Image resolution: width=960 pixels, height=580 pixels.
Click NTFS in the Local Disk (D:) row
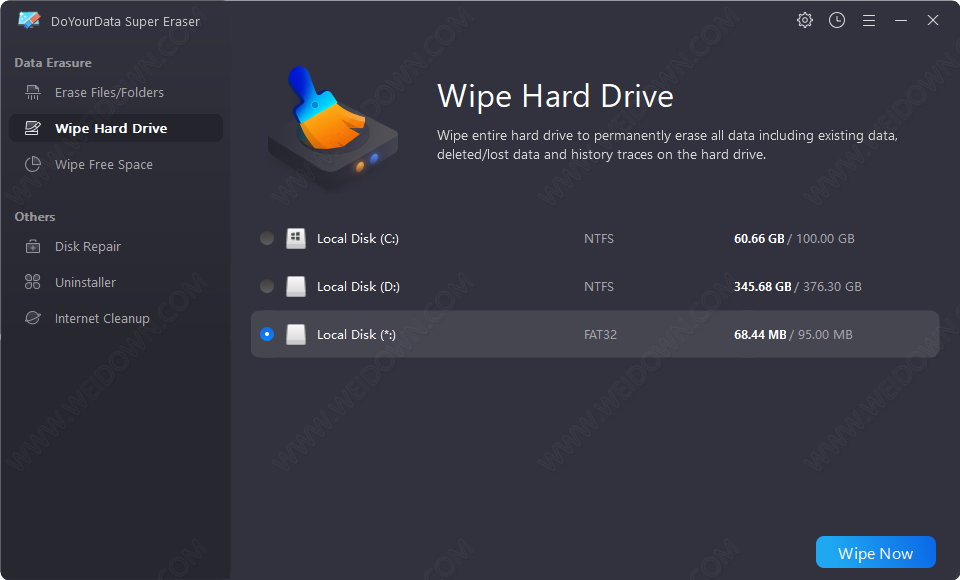click(x=599, y=287)
